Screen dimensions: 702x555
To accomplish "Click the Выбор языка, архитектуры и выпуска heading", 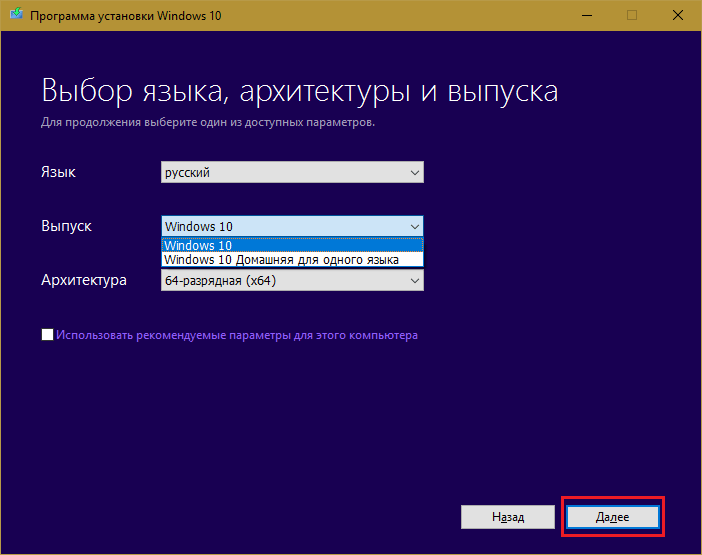I will [300, 91].
